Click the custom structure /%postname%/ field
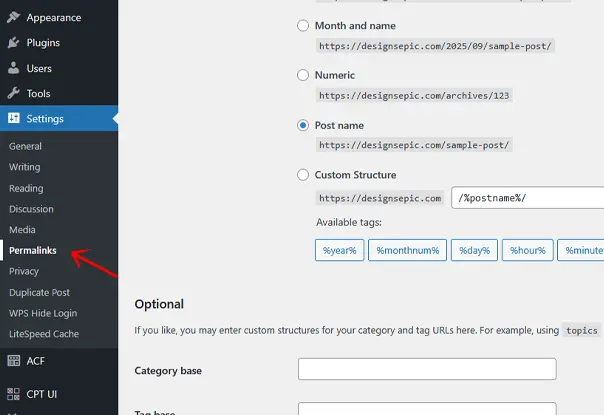 point(527,198)
